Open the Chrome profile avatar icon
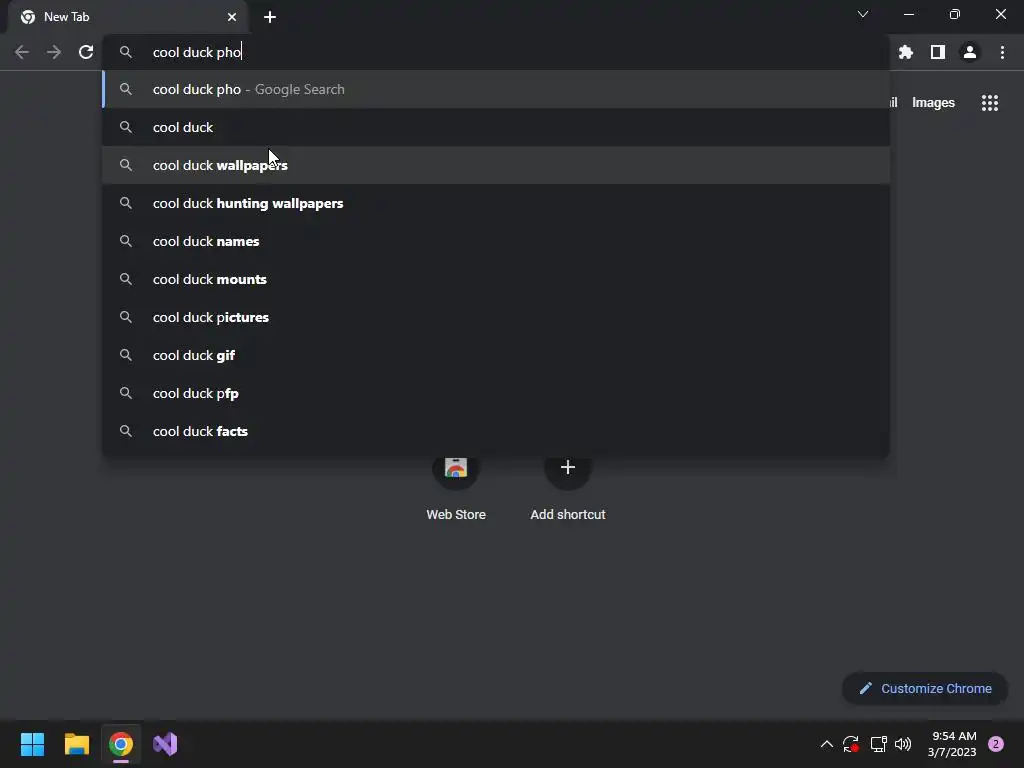Screen dimensions: 1024x768 pos(970,52)
